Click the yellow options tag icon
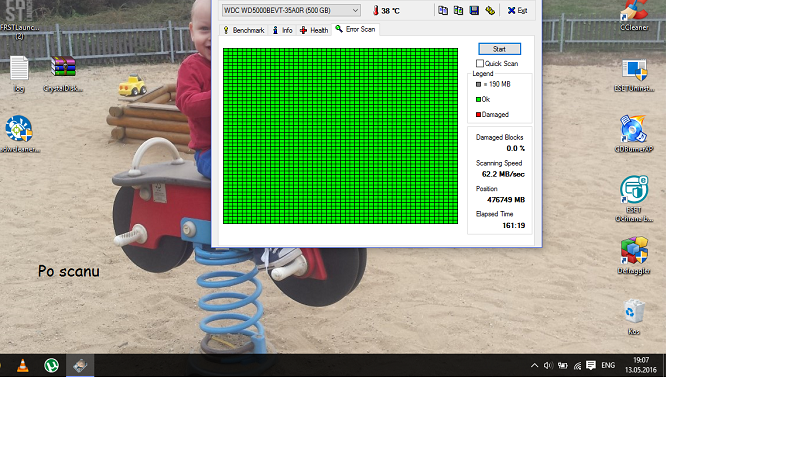800x449 pixels. point(490,10)
